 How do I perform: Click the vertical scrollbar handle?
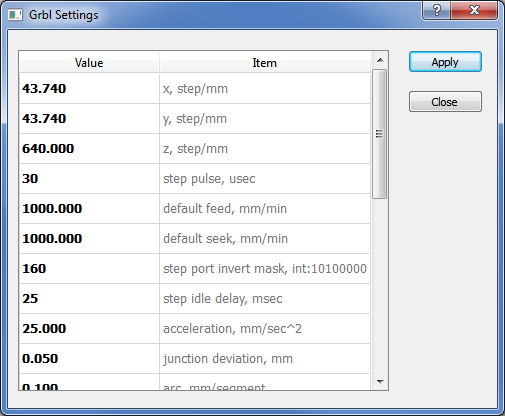tap(380, 134)
